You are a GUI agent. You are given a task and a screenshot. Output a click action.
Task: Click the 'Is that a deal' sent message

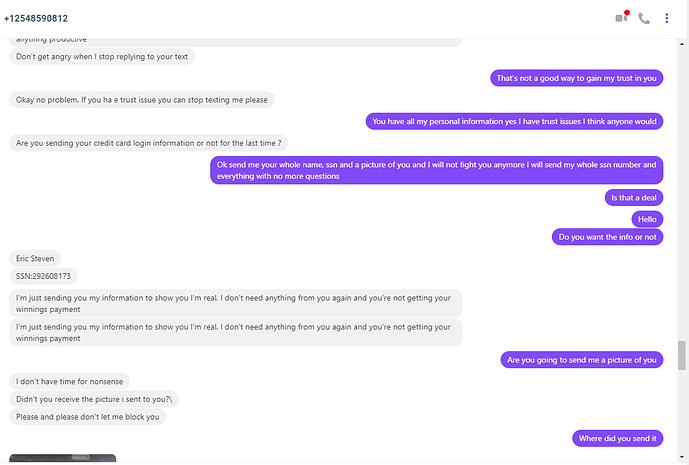[x=634, y=198]
